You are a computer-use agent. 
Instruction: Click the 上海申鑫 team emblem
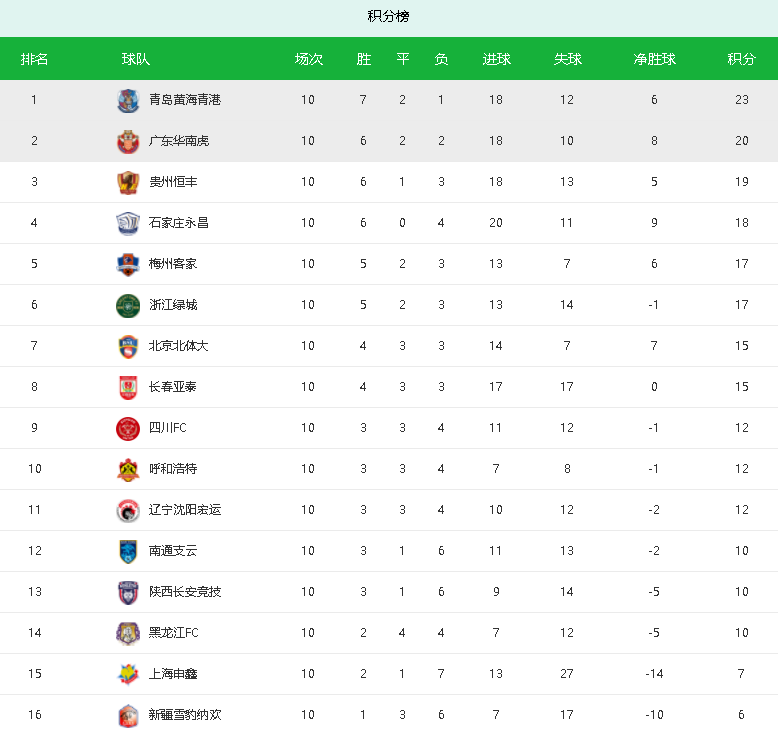point(128,674)
